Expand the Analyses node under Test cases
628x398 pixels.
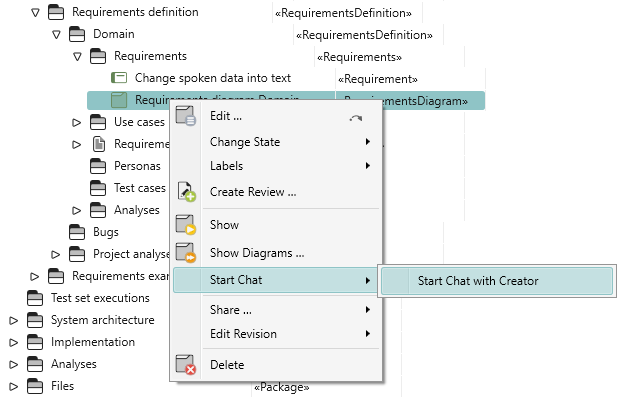point(76,211)
